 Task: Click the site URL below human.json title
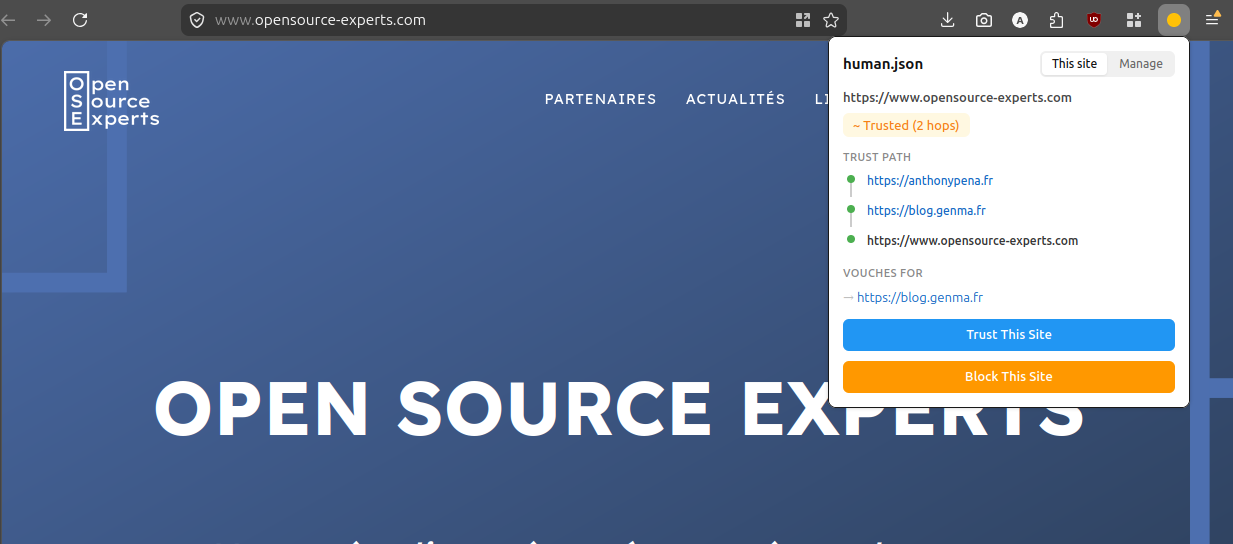[957, 98]
